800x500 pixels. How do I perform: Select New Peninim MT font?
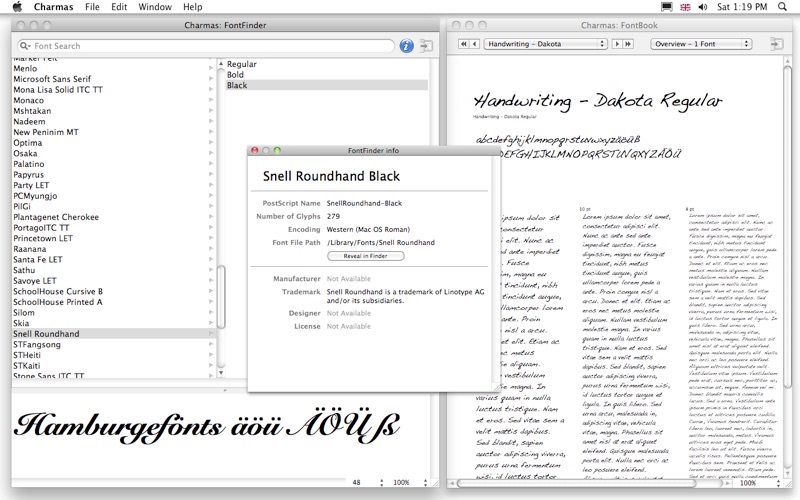coord(46,132)
